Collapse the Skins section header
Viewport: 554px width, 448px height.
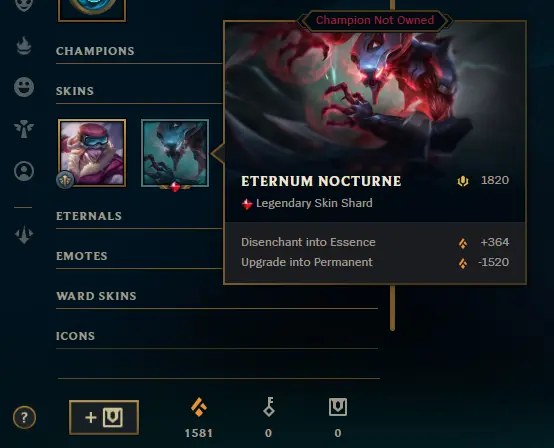pos(75,91)
